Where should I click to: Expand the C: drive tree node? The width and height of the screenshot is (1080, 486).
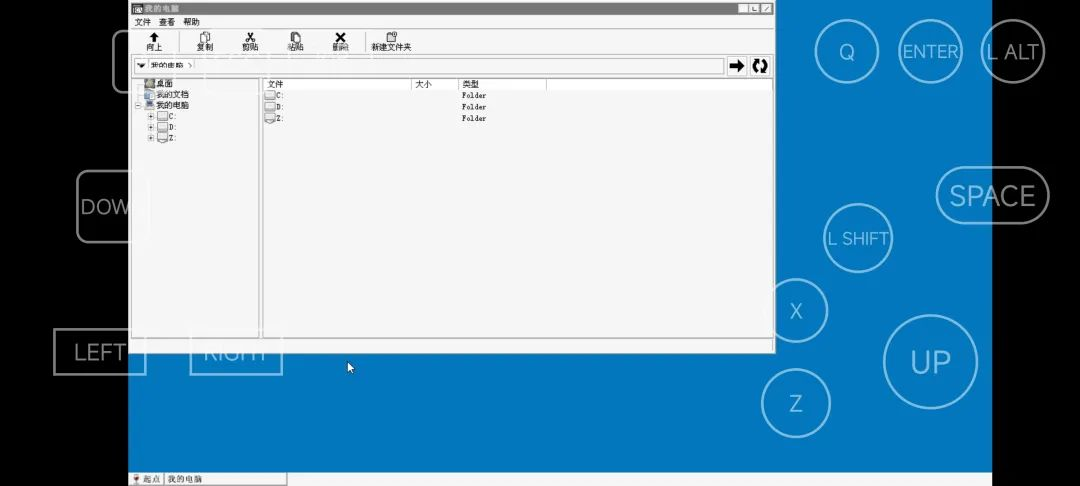[151, 116]
